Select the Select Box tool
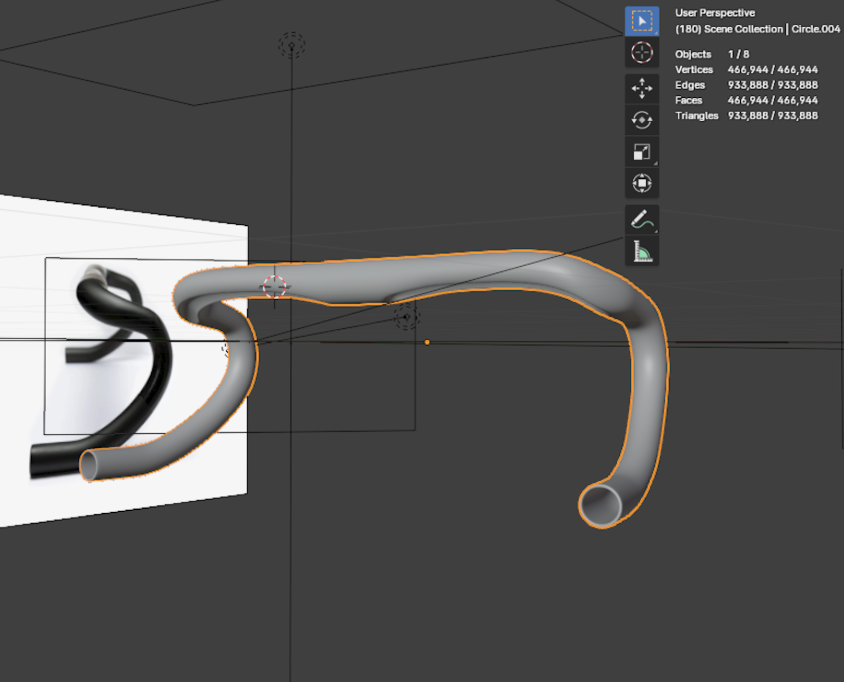Viewport: 844px width, 682px height. [641, 21]
